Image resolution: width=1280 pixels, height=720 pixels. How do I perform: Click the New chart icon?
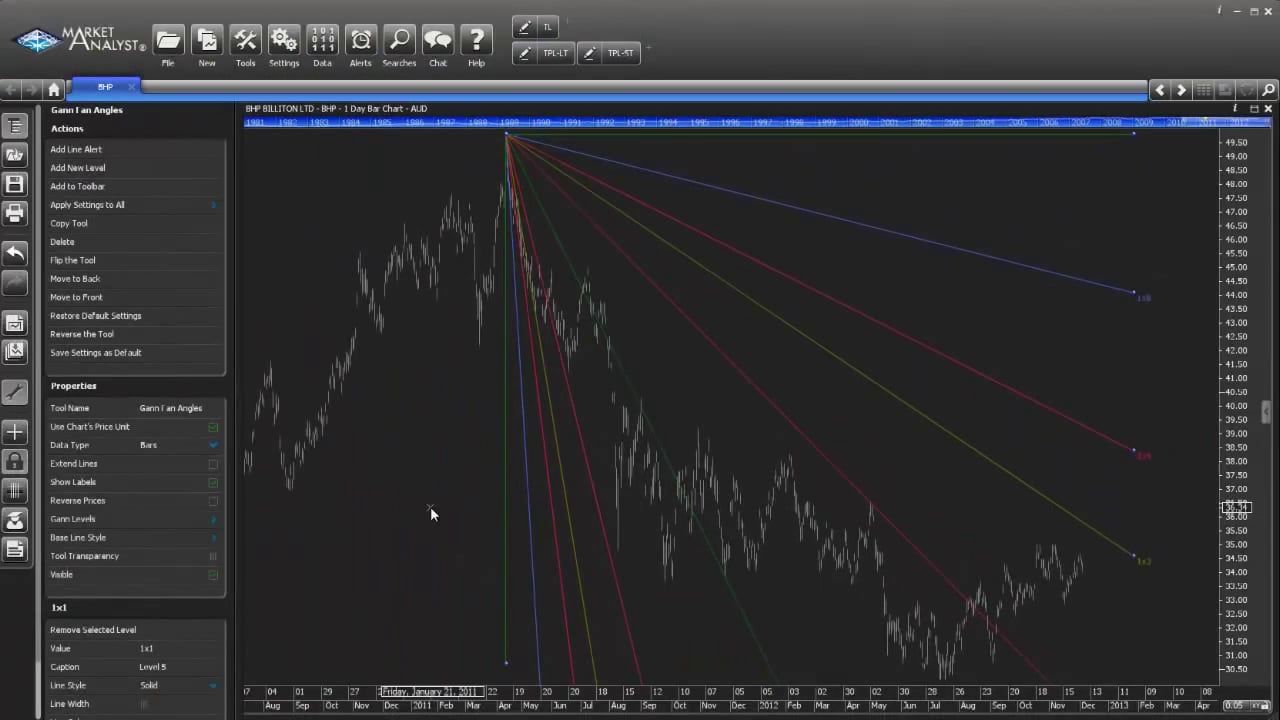click(x=207, y=41)
